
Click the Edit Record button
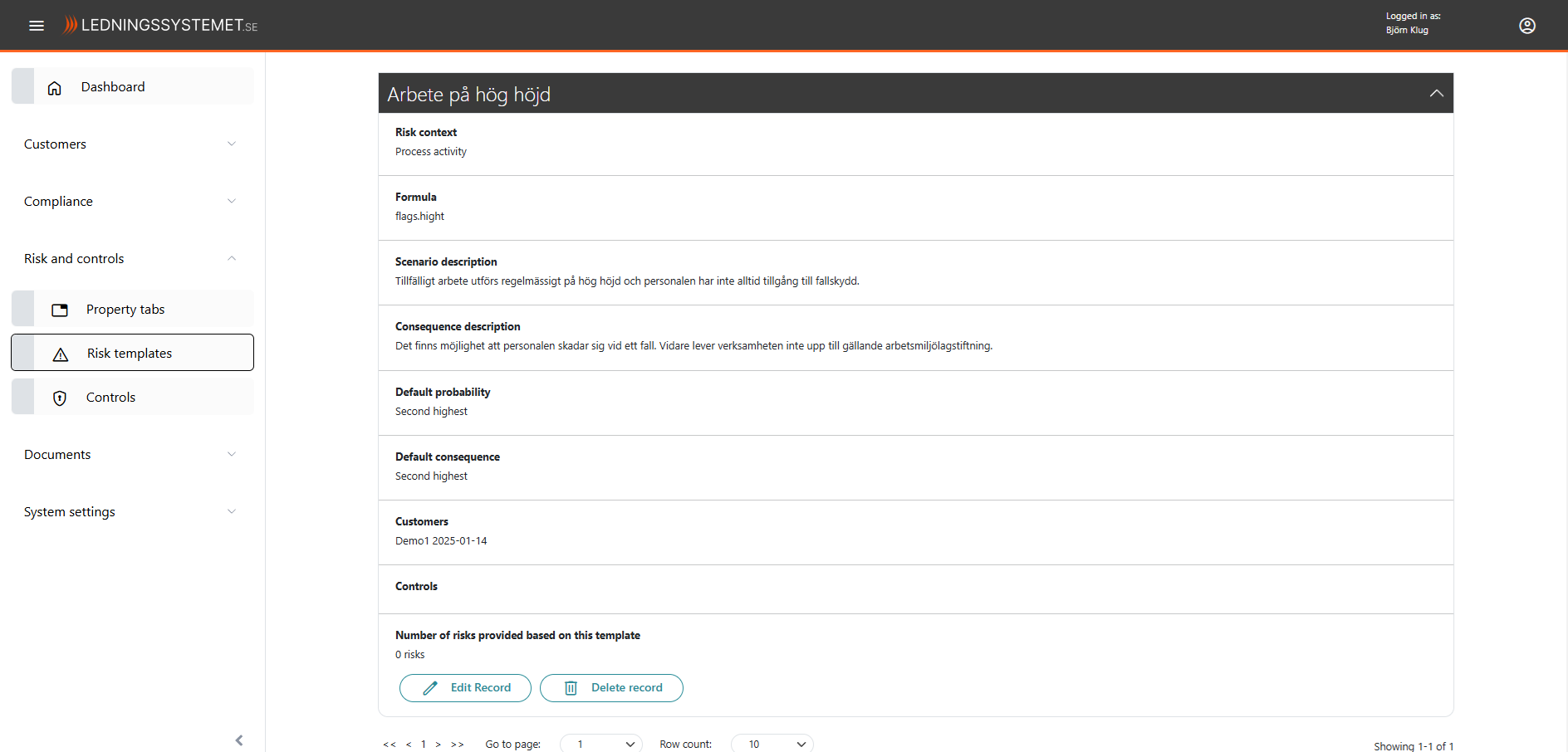tap(465, 688)
